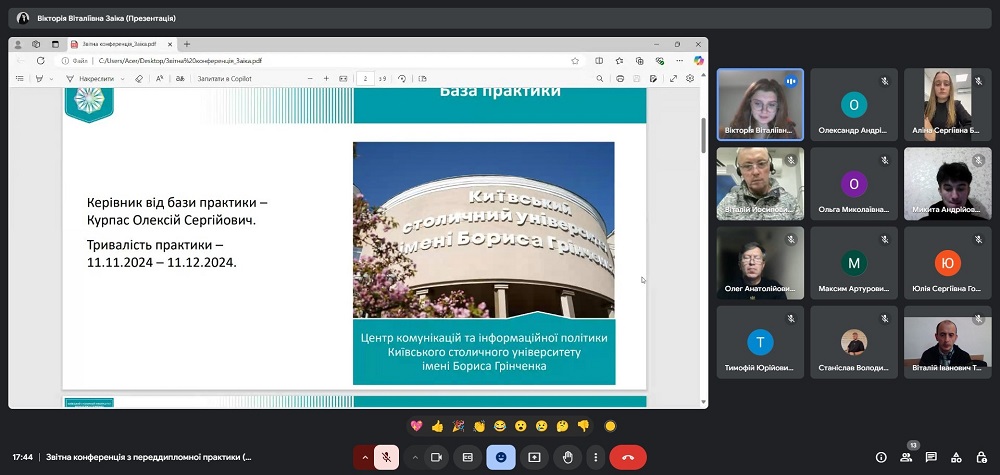Send the heart emoji reaction
This screenshot has height=475, width=1000.
(416, 426)
